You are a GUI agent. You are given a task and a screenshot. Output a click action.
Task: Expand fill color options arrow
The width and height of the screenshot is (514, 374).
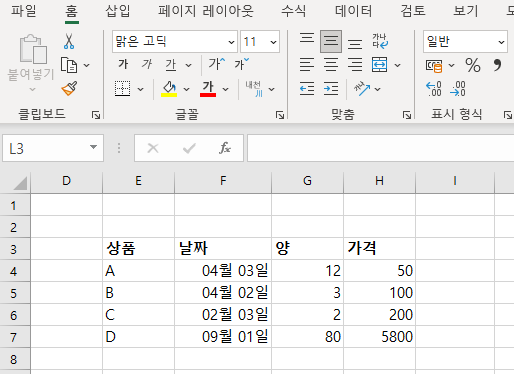[x=186, y=89]
